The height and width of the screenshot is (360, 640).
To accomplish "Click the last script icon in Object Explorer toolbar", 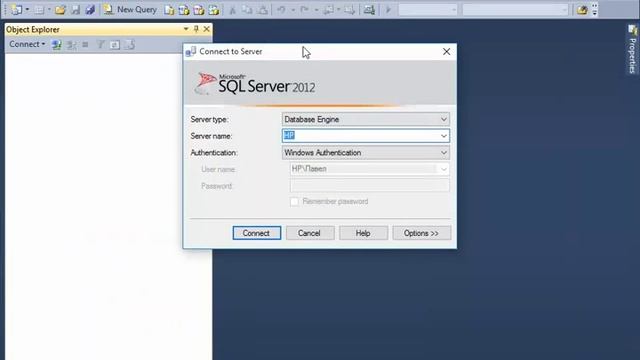I will coord(130,44).
